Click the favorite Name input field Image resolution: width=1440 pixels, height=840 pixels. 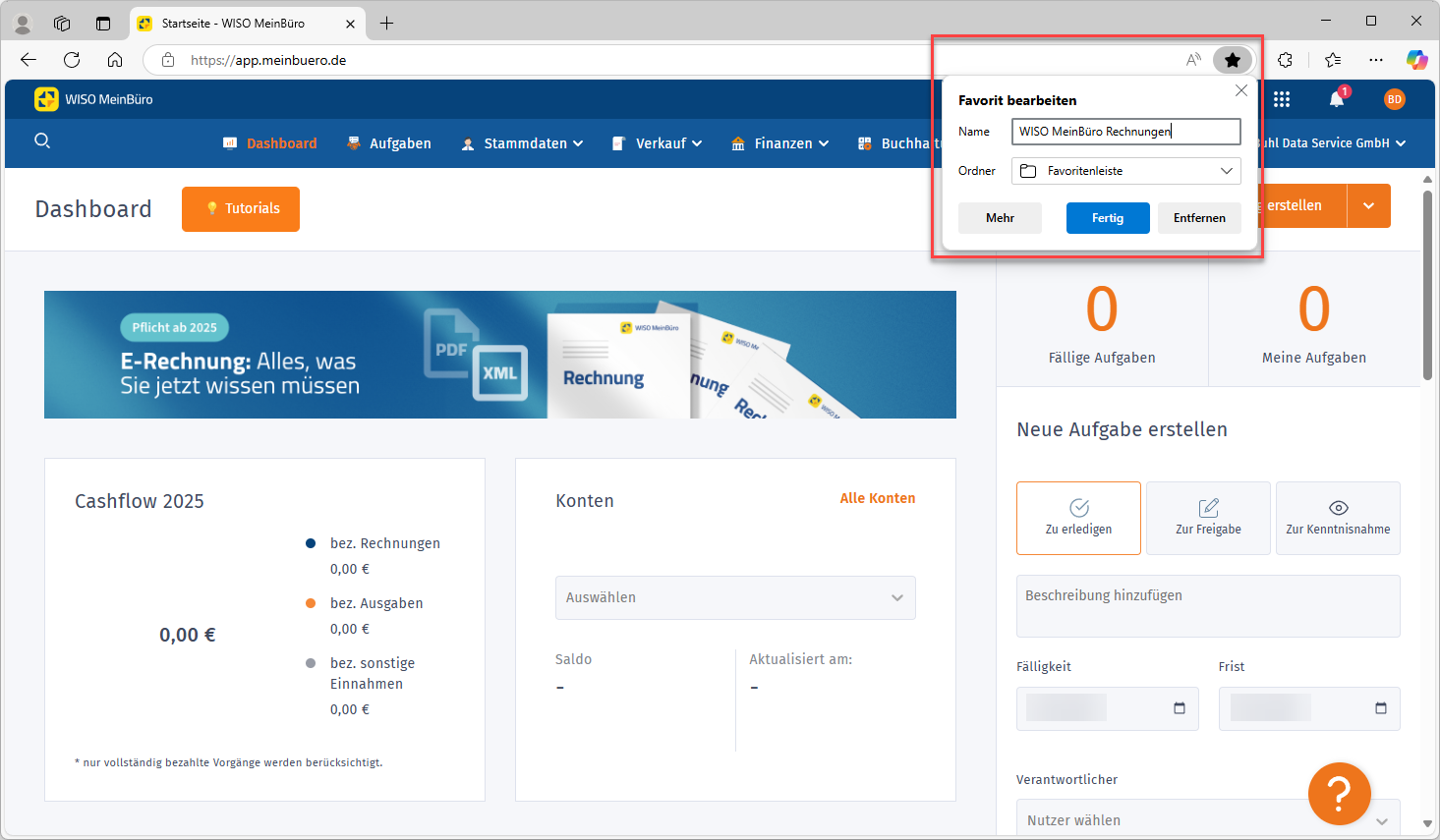coord(1126,132)
